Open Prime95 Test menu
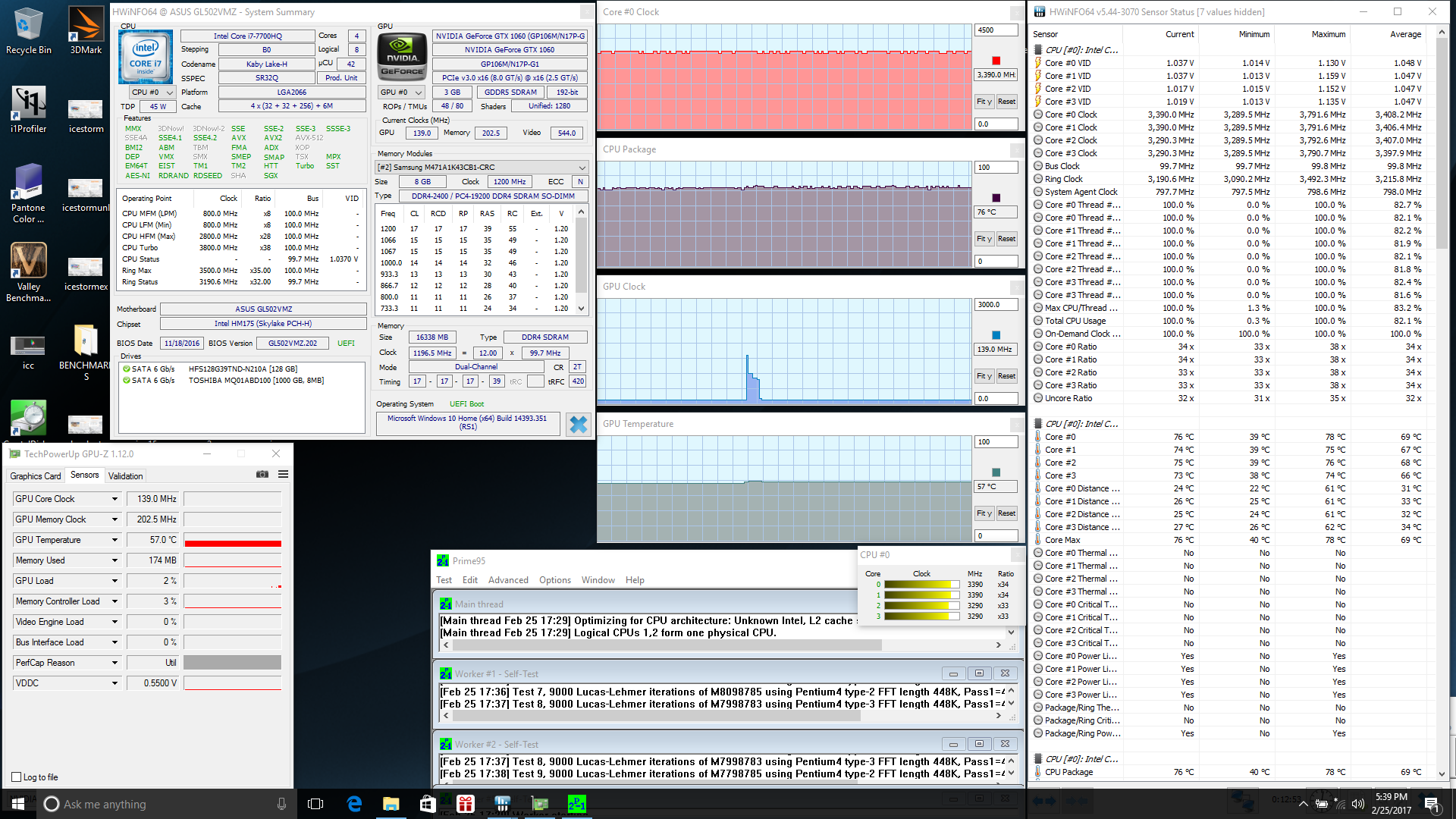This screenshot has width=1456, height=819. click(444, 580)
